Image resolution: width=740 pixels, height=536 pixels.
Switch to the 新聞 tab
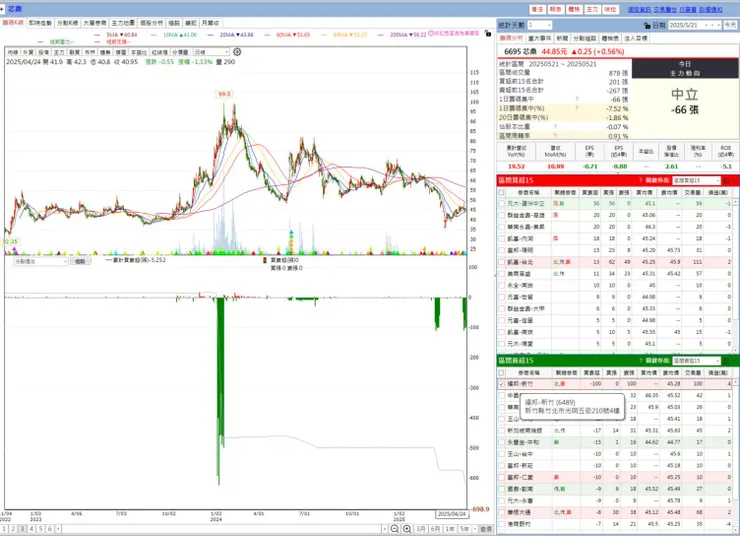click(562, 38)
